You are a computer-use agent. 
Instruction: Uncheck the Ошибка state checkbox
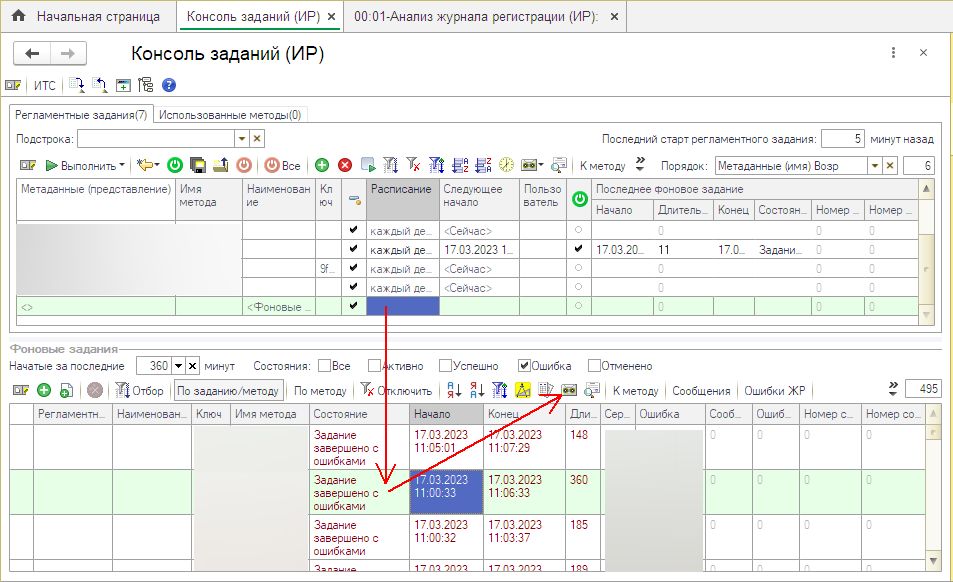pos(524,366)
